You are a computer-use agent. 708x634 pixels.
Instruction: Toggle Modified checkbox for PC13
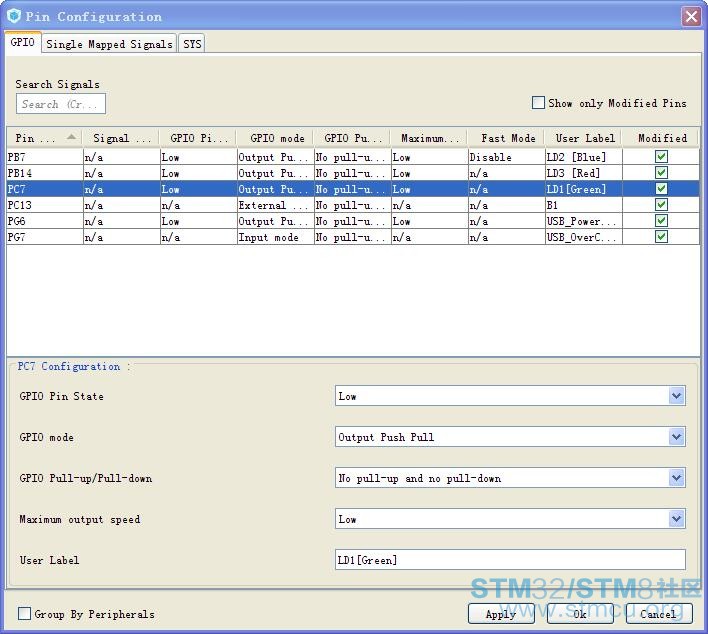coord(661,205)
